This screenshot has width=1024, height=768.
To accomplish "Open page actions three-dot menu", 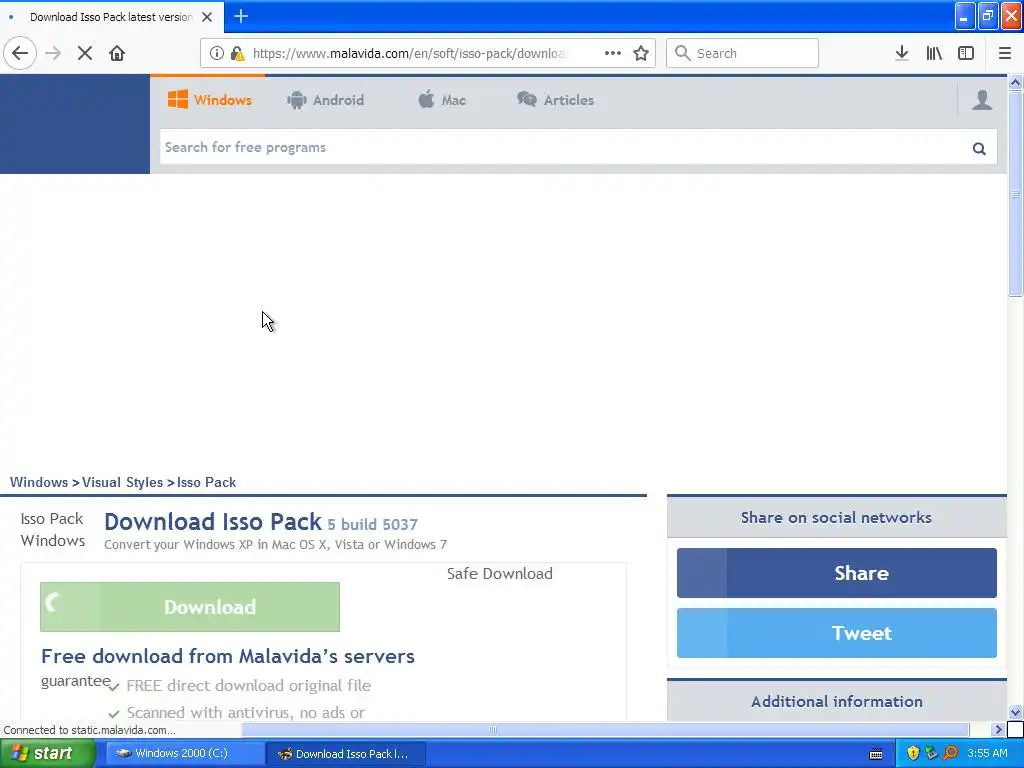I will pos(613,53).
